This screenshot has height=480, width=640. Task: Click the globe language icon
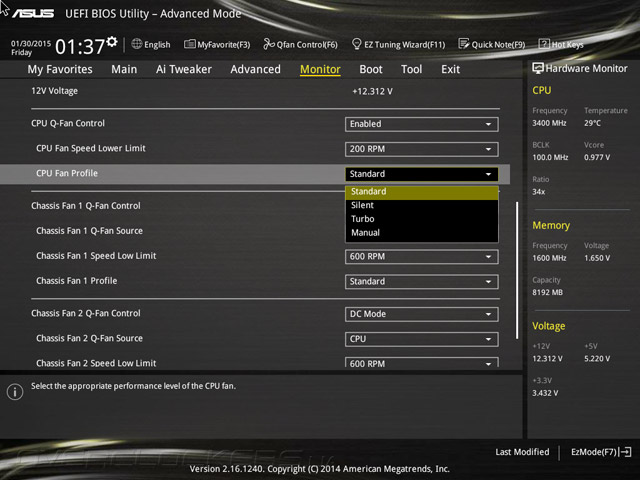[x=137, y=44]
